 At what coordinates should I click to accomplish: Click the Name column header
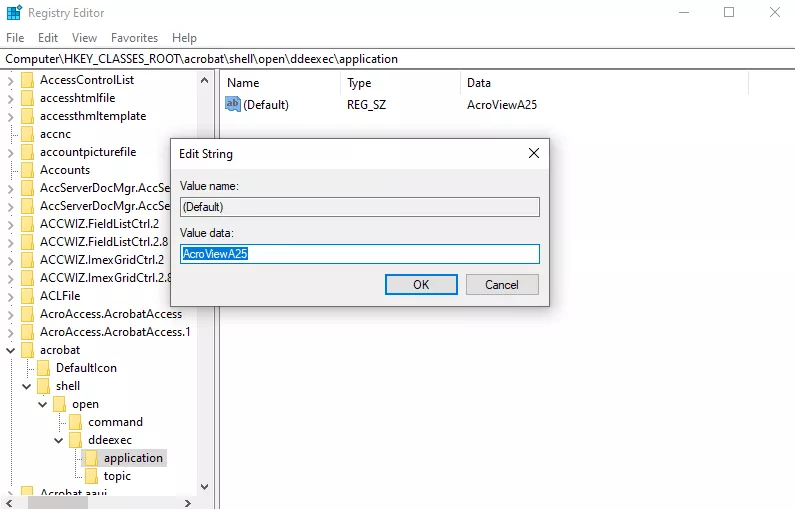coord(280,83)
